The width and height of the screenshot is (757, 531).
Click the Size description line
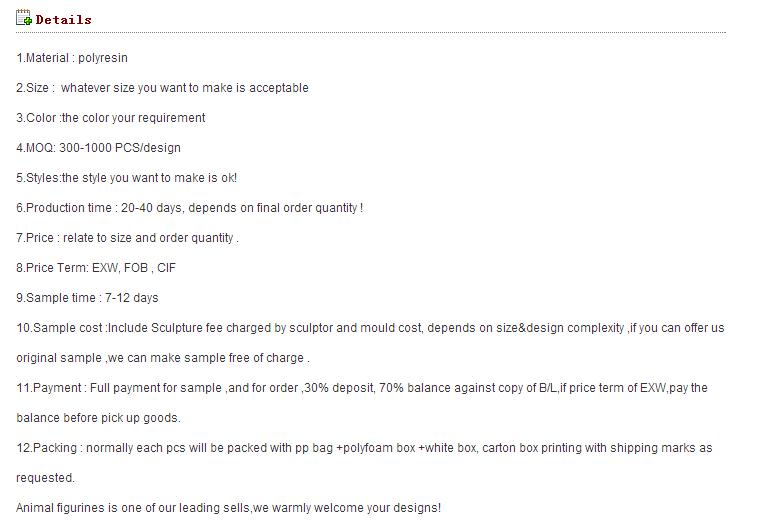coord(162,88)
